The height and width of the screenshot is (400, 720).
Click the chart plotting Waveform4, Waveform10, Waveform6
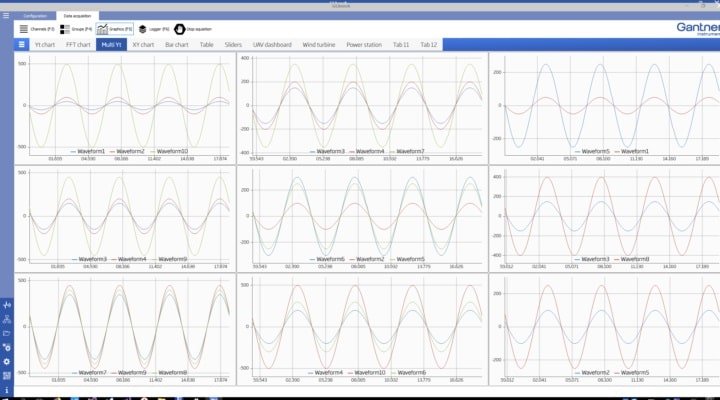(x=362, y=330)
